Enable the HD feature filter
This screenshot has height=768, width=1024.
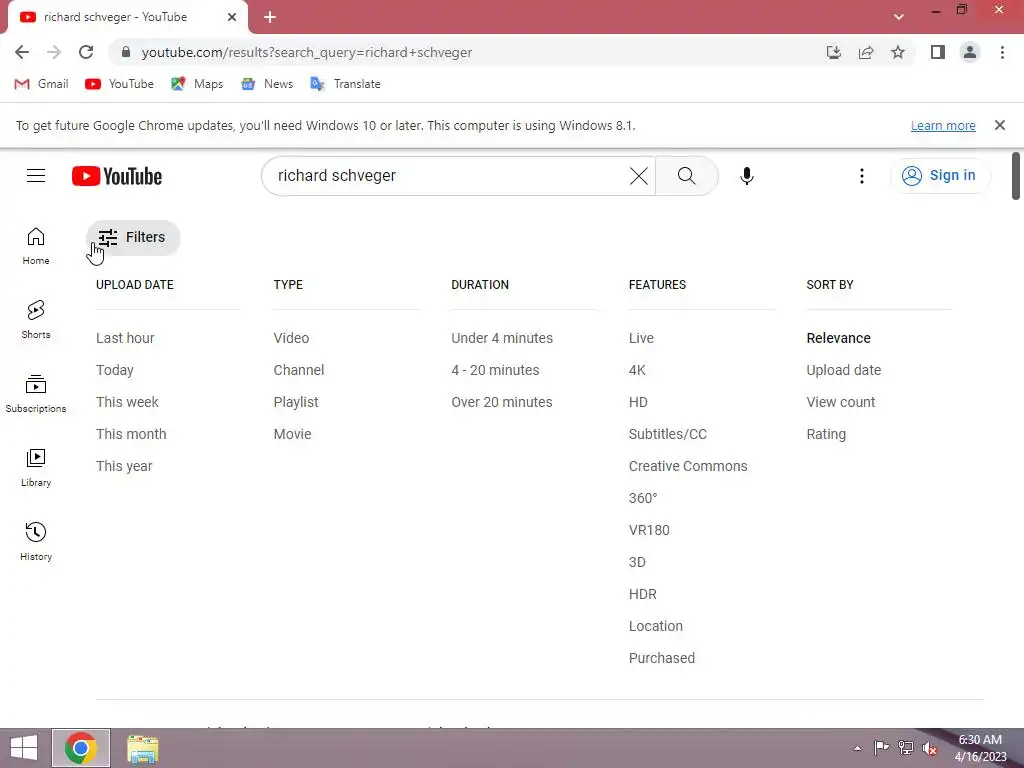click(x=639, y=402)
